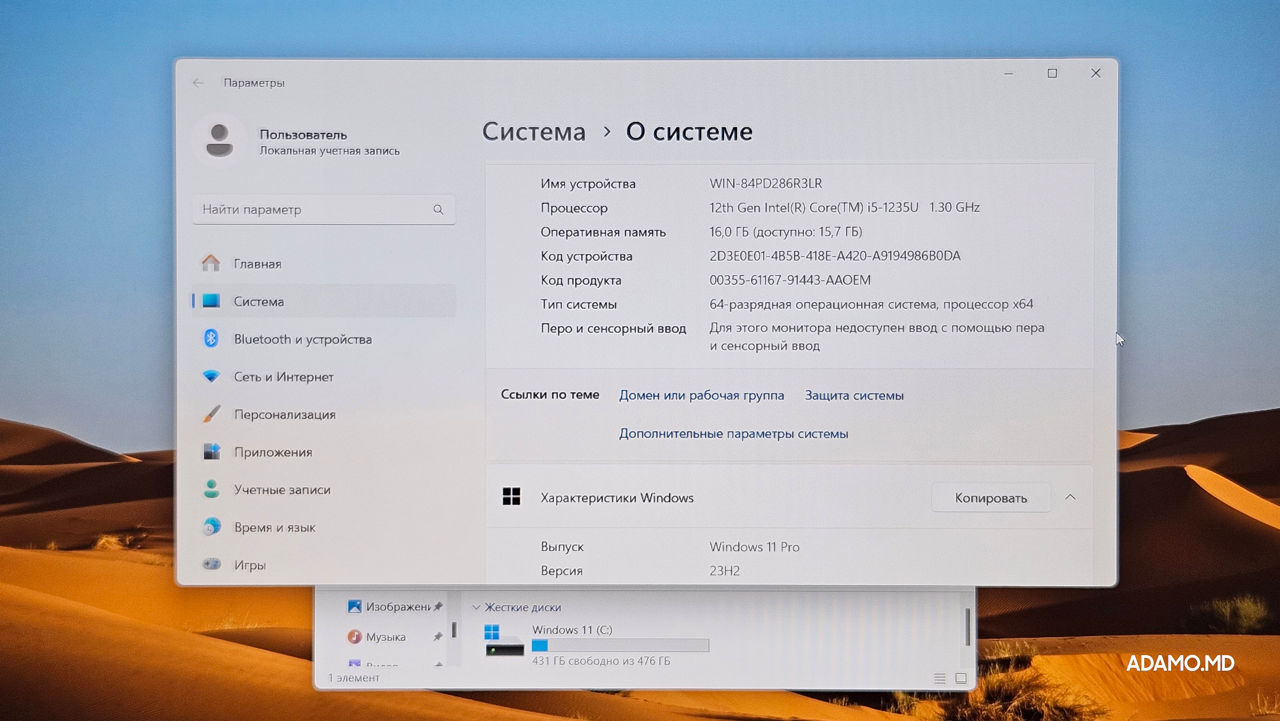Open the Домен или рабочая группа link
The width and height of the screenshot is (1280, 721).
[701, 395]
